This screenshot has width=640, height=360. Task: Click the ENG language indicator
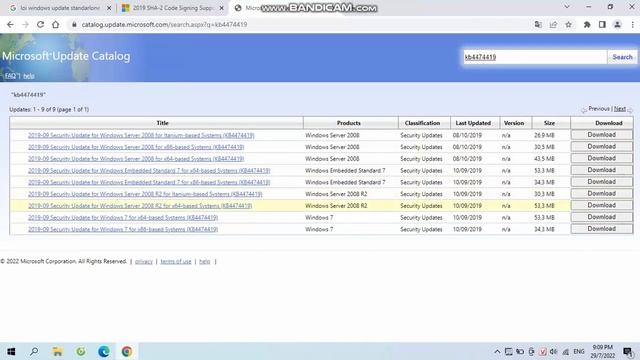pyautogui.click(x=579, y=351)
